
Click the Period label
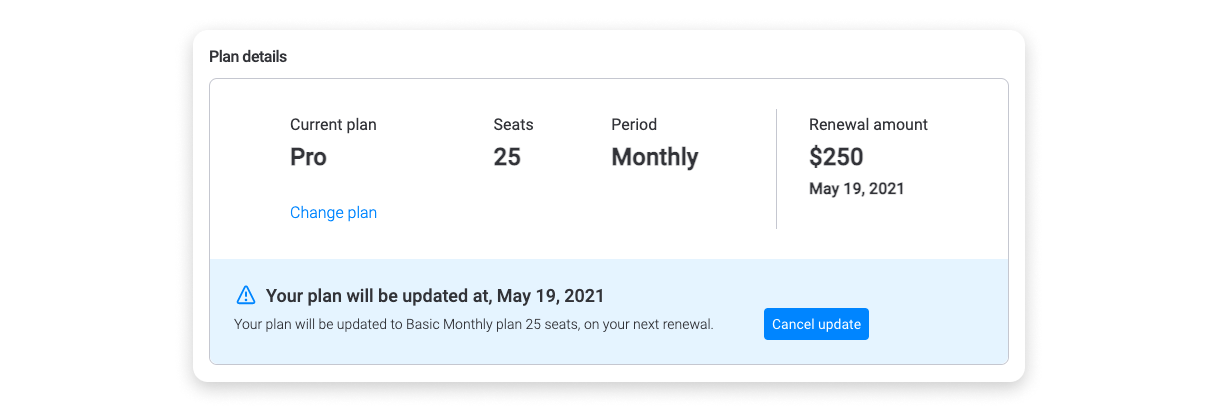(x=634, y=125)
